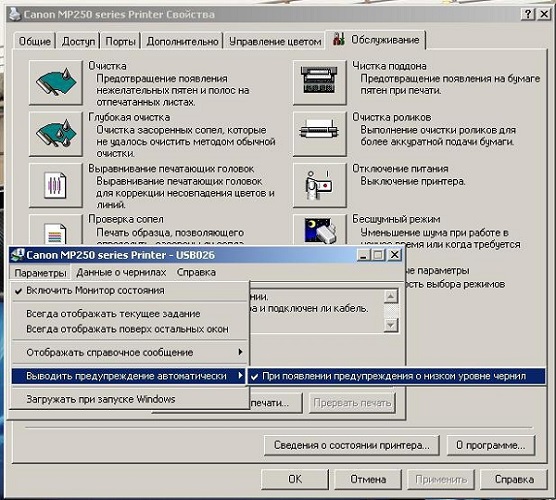Open the Данные о чернилах menu
The image size is (556, 500).
(x=121, y=272)
